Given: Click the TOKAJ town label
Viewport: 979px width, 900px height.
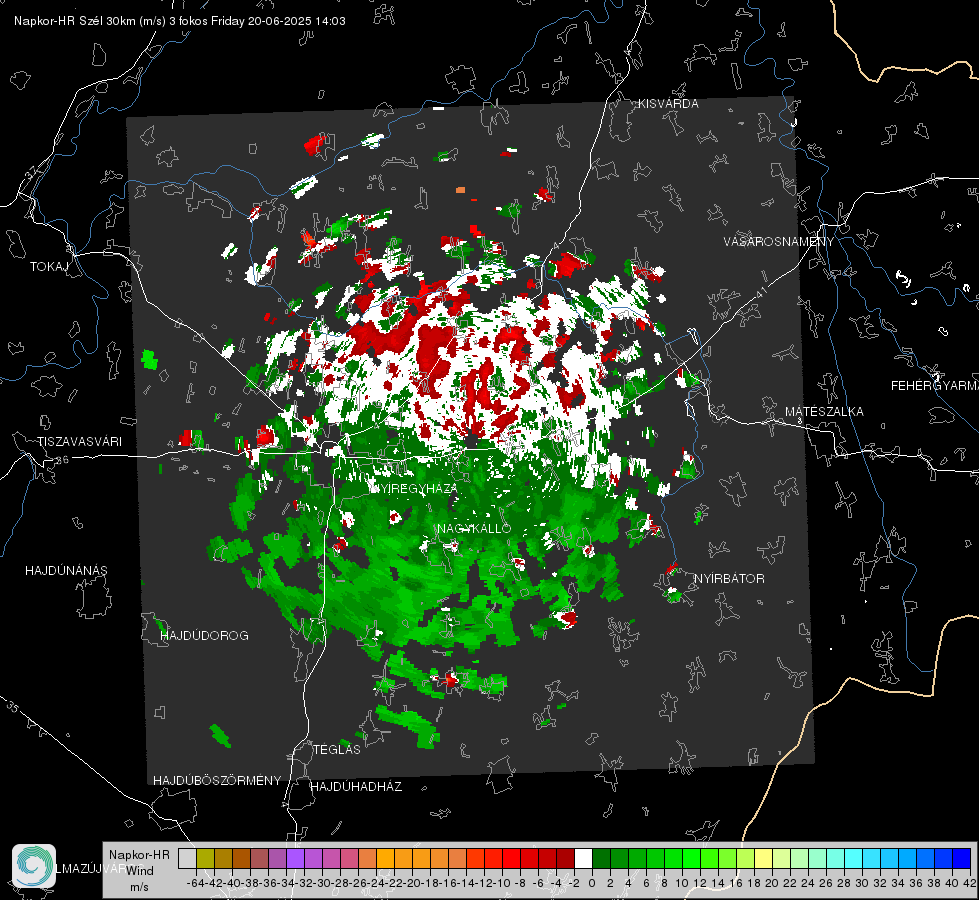Looking at the screenshot, I should coord(49,267).
